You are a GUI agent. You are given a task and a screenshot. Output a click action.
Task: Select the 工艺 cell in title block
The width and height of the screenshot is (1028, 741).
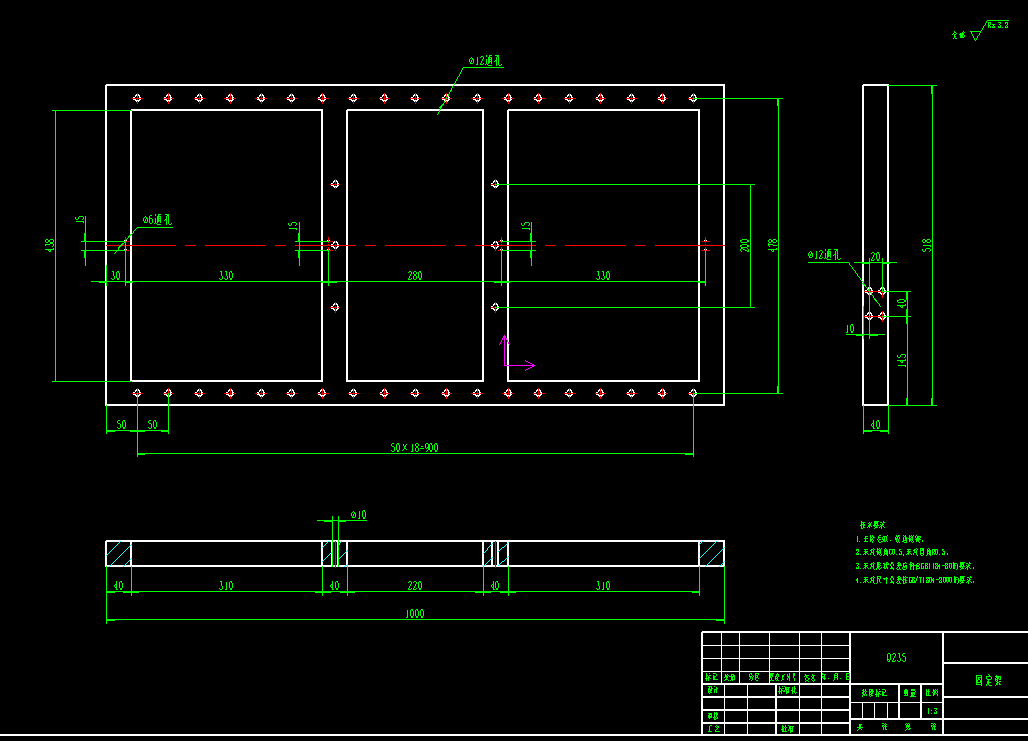pos(713,729)
